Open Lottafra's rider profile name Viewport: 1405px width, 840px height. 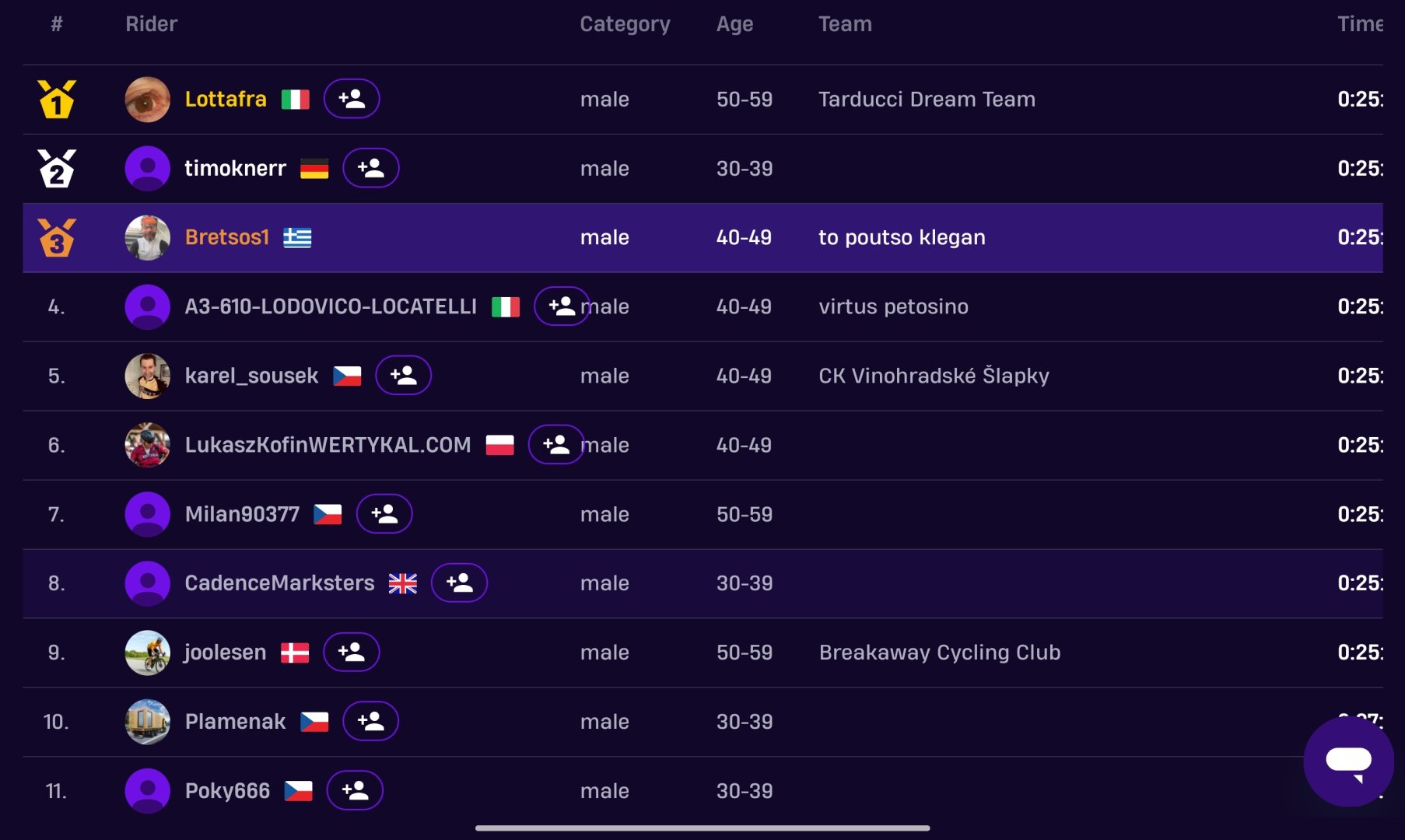[226, 99]
